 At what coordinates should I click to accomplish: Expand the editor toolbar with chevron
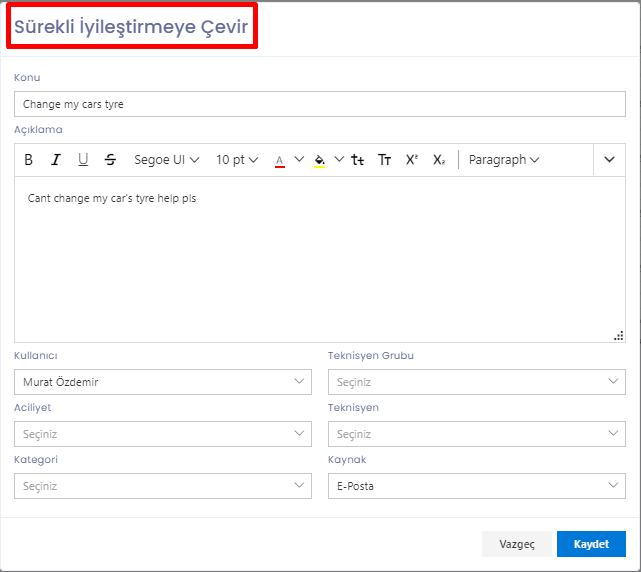(609, 159)
